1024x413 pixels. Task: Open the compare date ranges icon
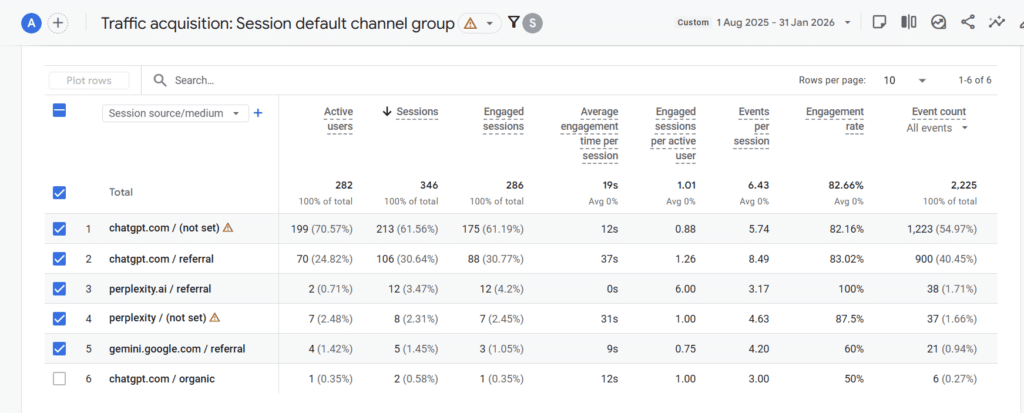(938, 22)
